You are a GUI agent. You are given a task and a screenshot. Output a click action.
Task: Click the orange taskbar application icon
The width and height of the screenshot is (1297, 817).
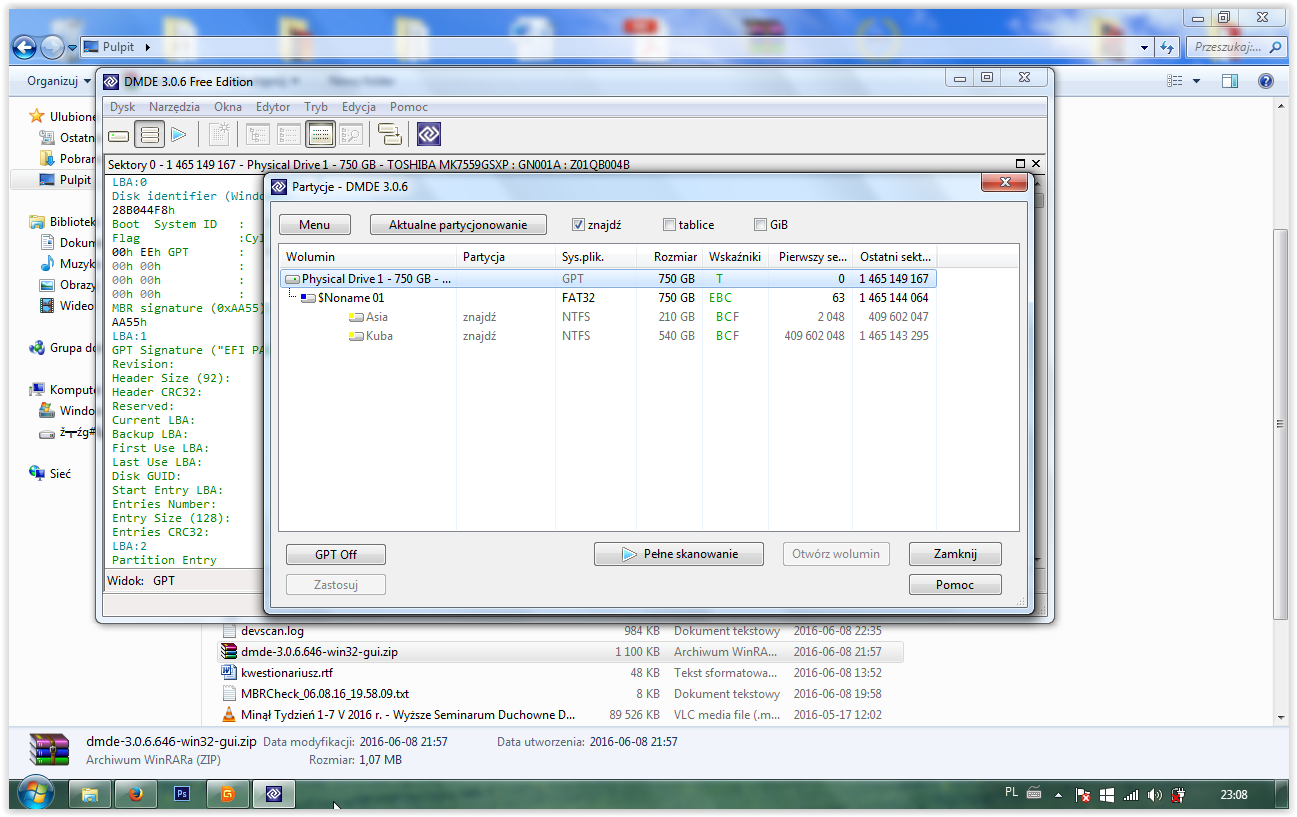click(x=228, y=794)
